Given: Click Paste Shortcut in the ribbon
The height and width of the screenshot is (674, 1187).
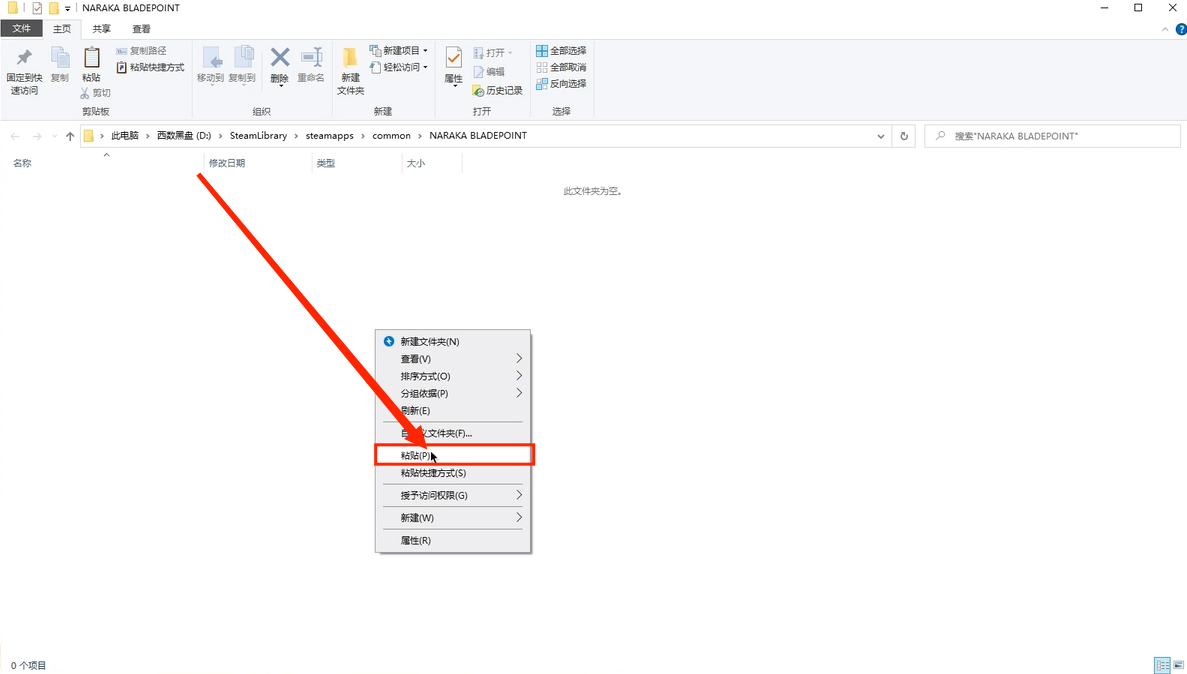Looking at the screenshot, I should tap(151, 67).
